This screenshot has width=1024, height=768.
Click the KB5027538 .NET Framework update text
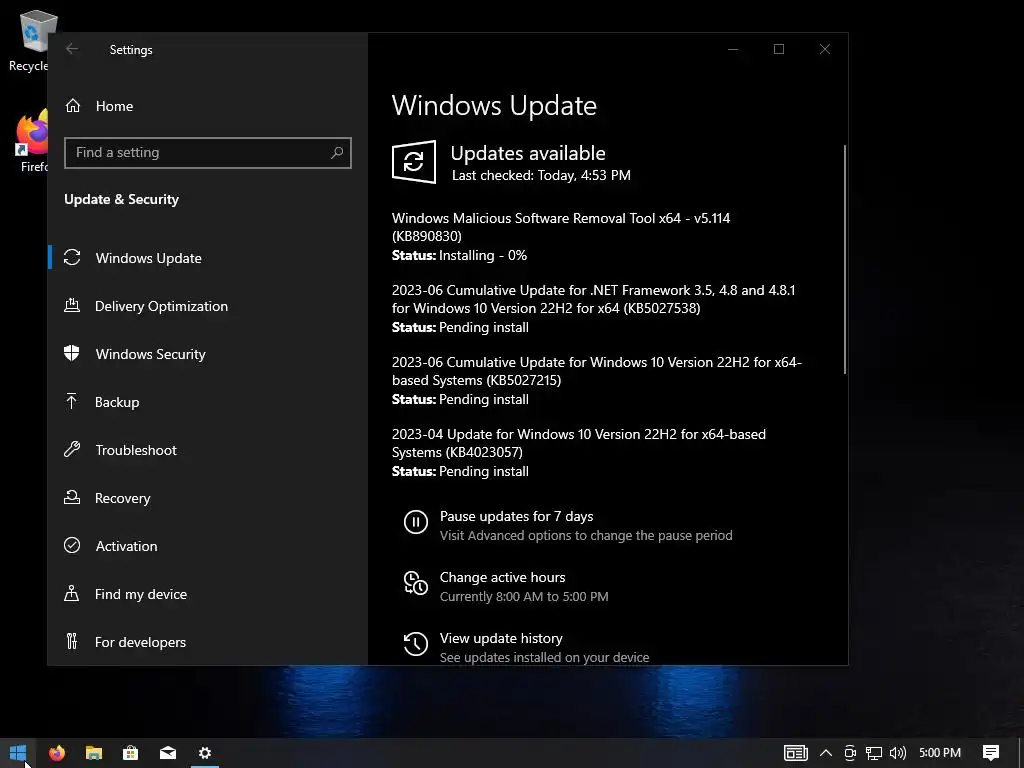click(x=594, y=298)
